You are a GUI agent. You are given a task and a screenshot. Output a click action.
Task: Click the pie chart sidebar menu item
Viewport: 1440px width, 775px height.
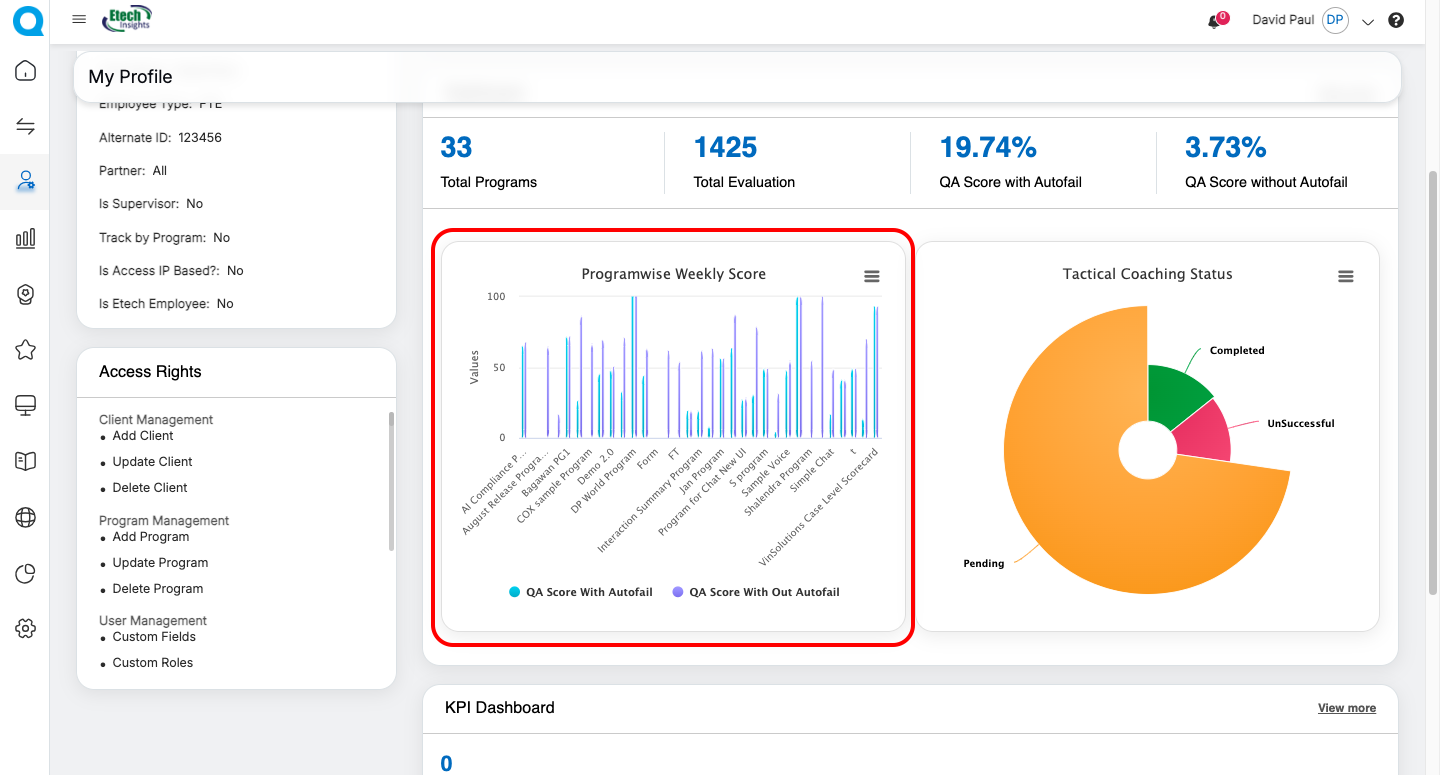pyautogui.click(x=26, y=573)
